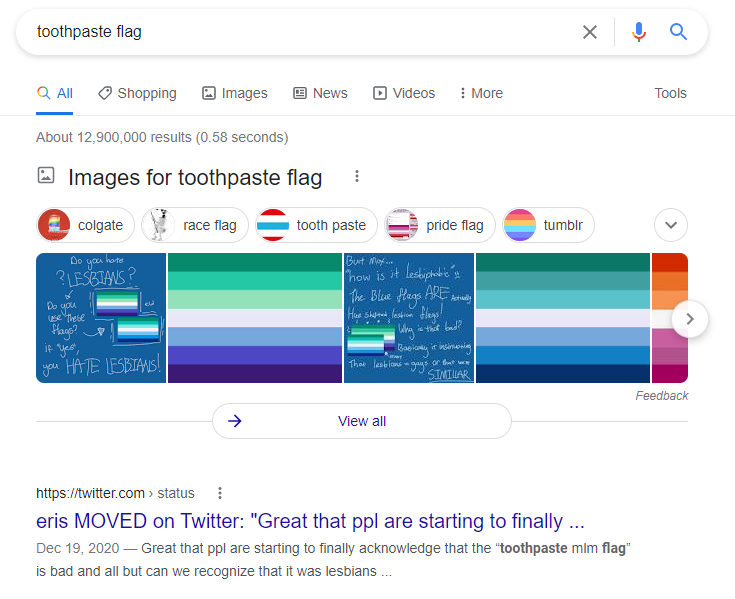
Task: Click the image icon beside Images for toothpaste flag
Action: [x=46, y=175]
